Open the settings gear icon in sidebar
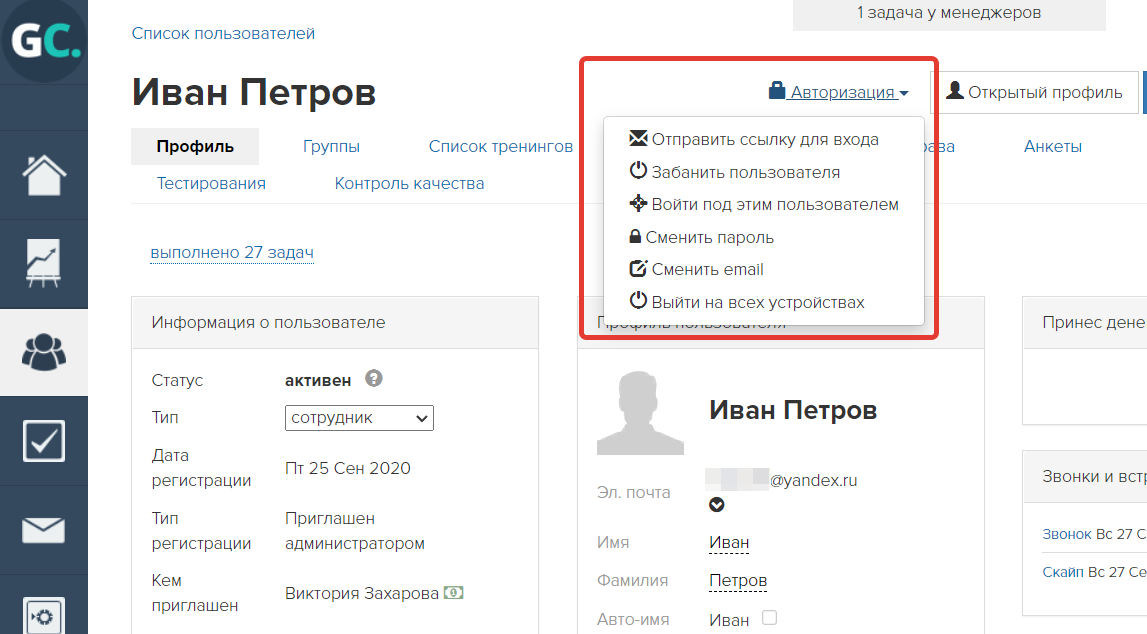 (44, 616)
